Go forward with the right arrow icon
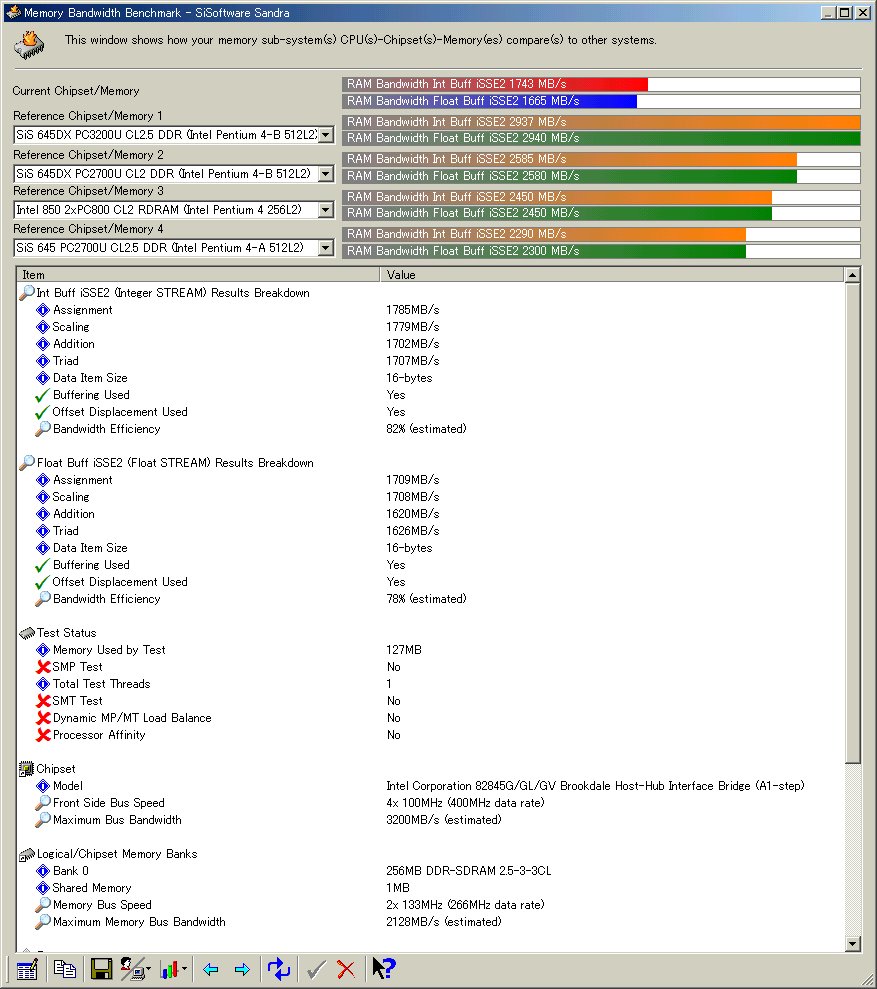 click(x=242, y=969)
